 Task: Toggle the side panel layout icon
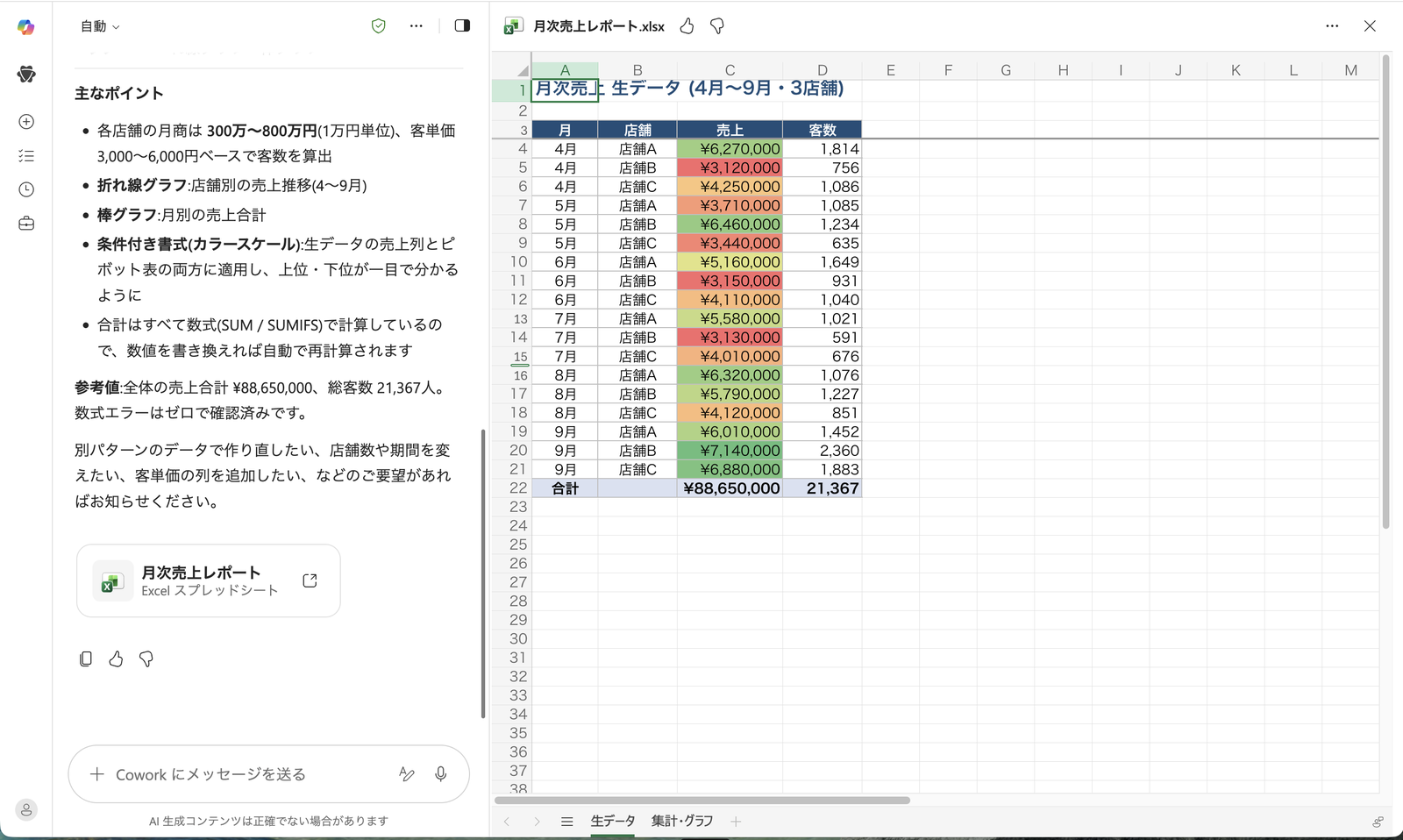(462, 26)
